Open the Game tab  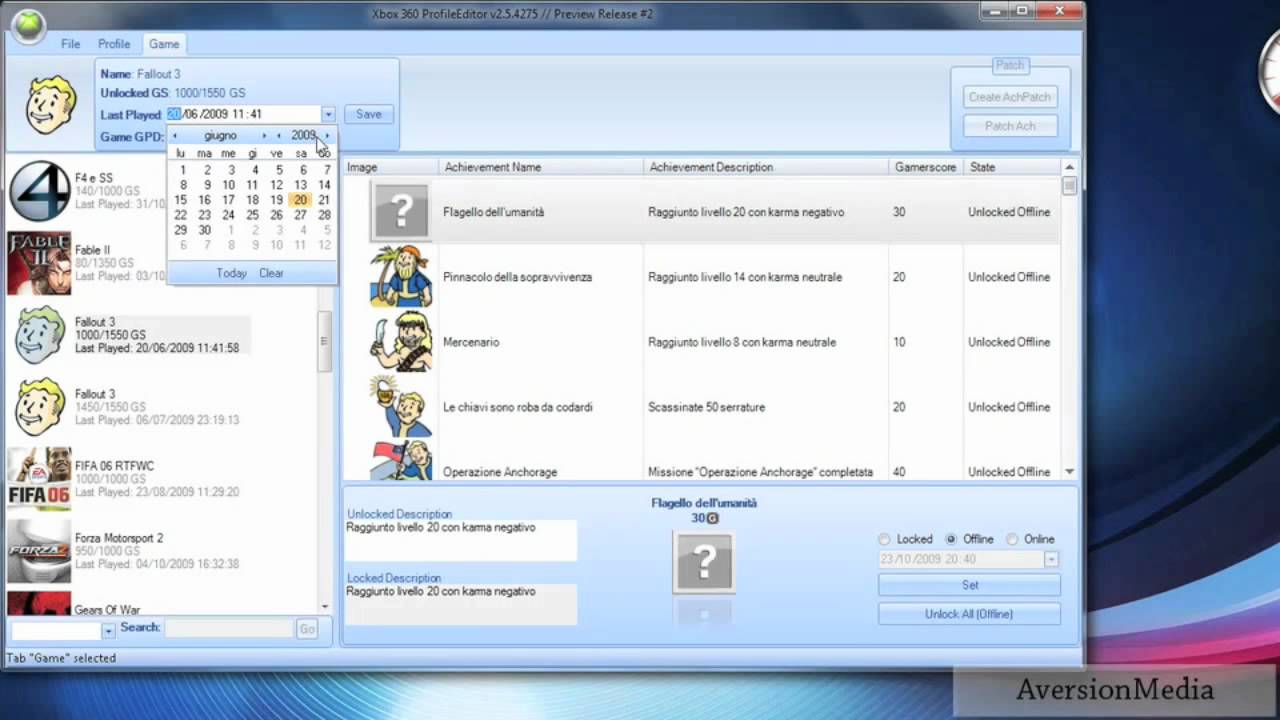tap(164, 44)
